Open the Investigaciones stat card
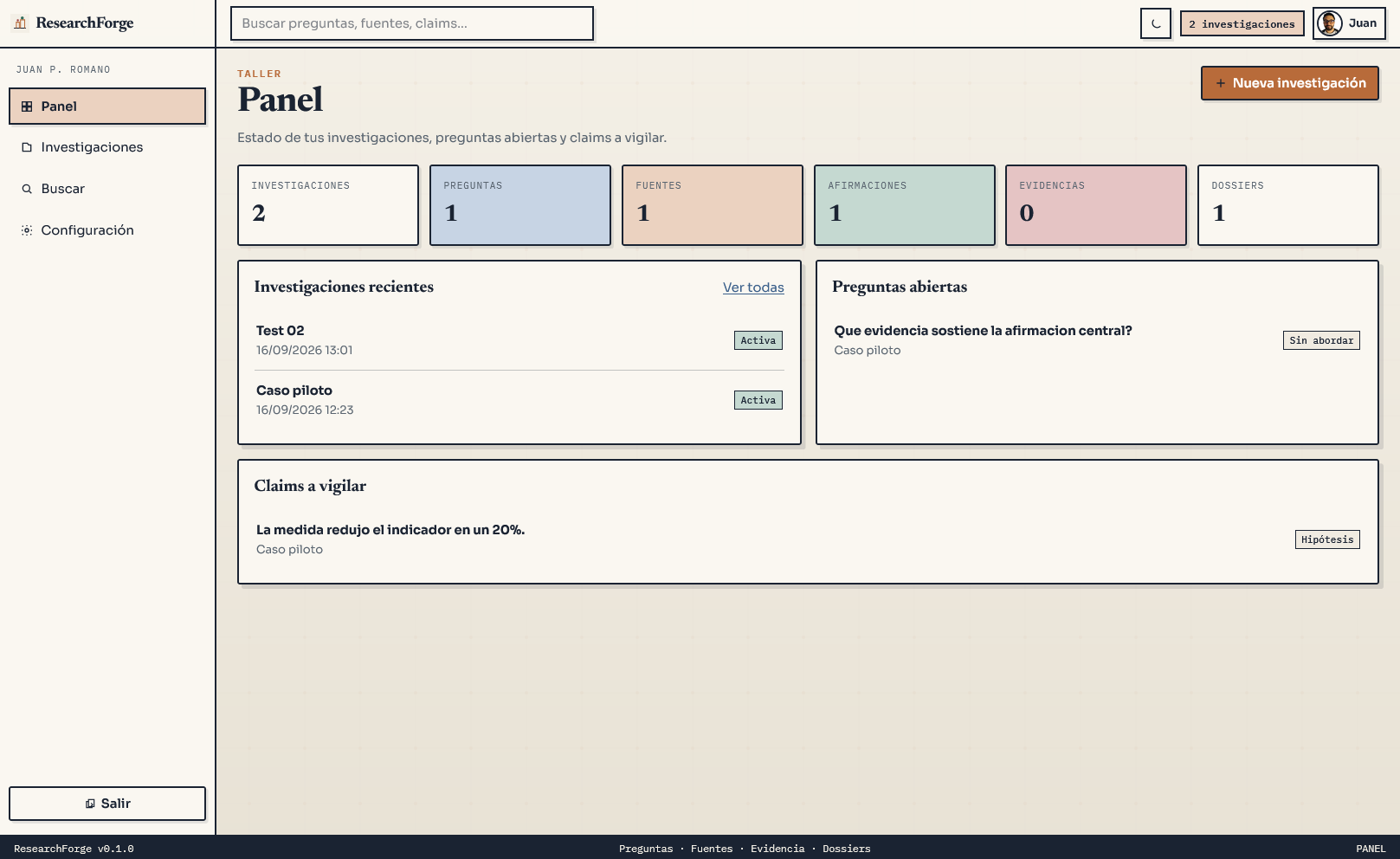Screen dimensions: 1400x859 [x=328, y=205]
